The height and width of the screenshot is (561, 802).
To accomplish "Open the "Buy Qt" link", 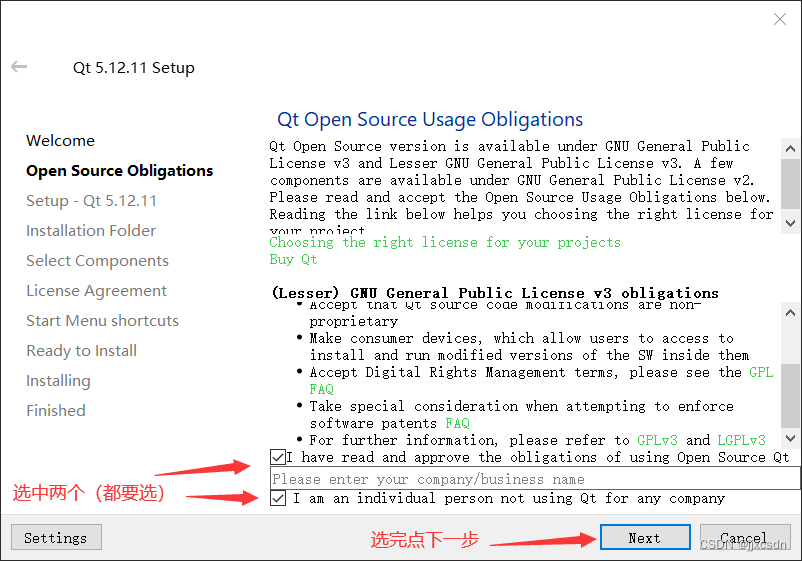I will [x=293, y=259].
